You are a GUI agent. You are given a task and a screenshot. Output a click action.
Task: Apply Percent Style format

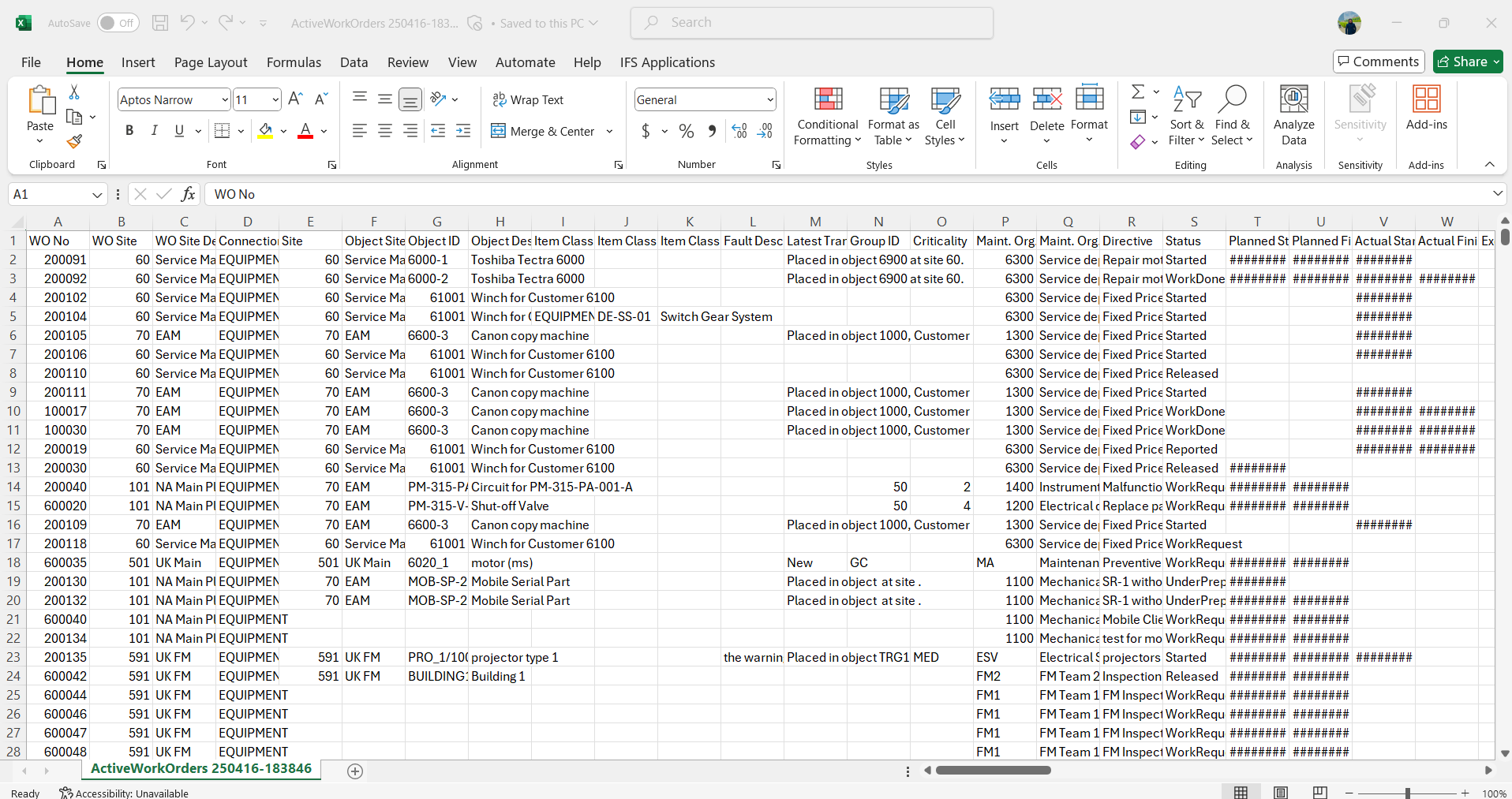point(687,131)
